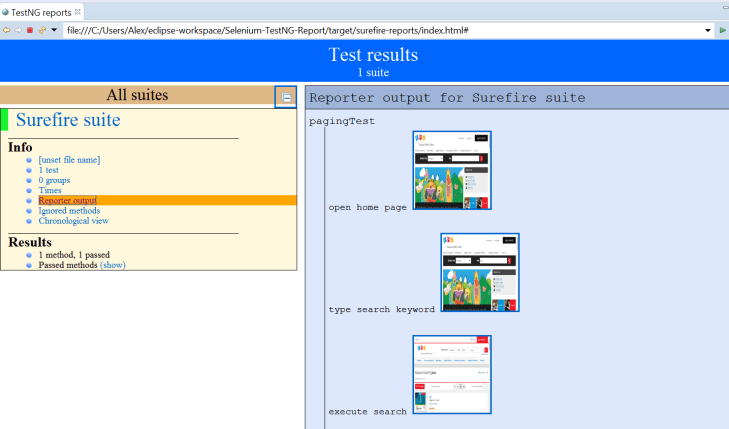Image resolution: width=729 pixels, height=429 pixels.
Task: Click the '1 method, 1 passed' text
Action: [74, 255]
